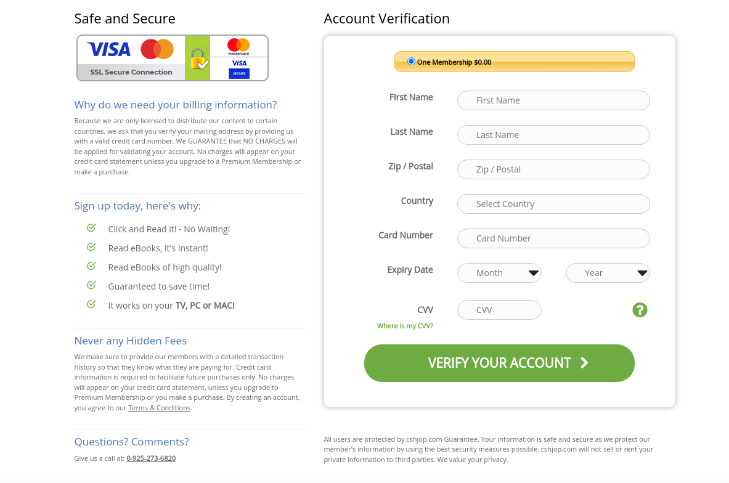Viewport: 729px width, 483px height.
Task: Click the checkmark beside 'It works on your TV, PC or MAC!'
Action: [x=91, y=304]
